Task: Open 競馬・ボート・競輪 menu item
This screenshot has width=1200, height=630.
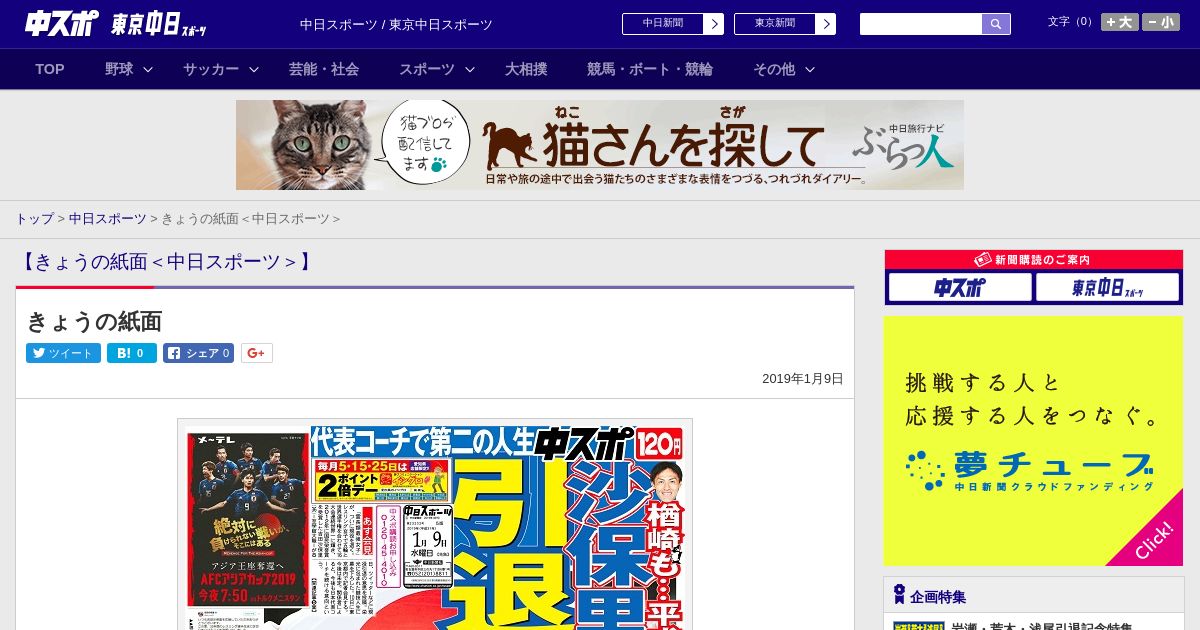Action: click(650, 69)
